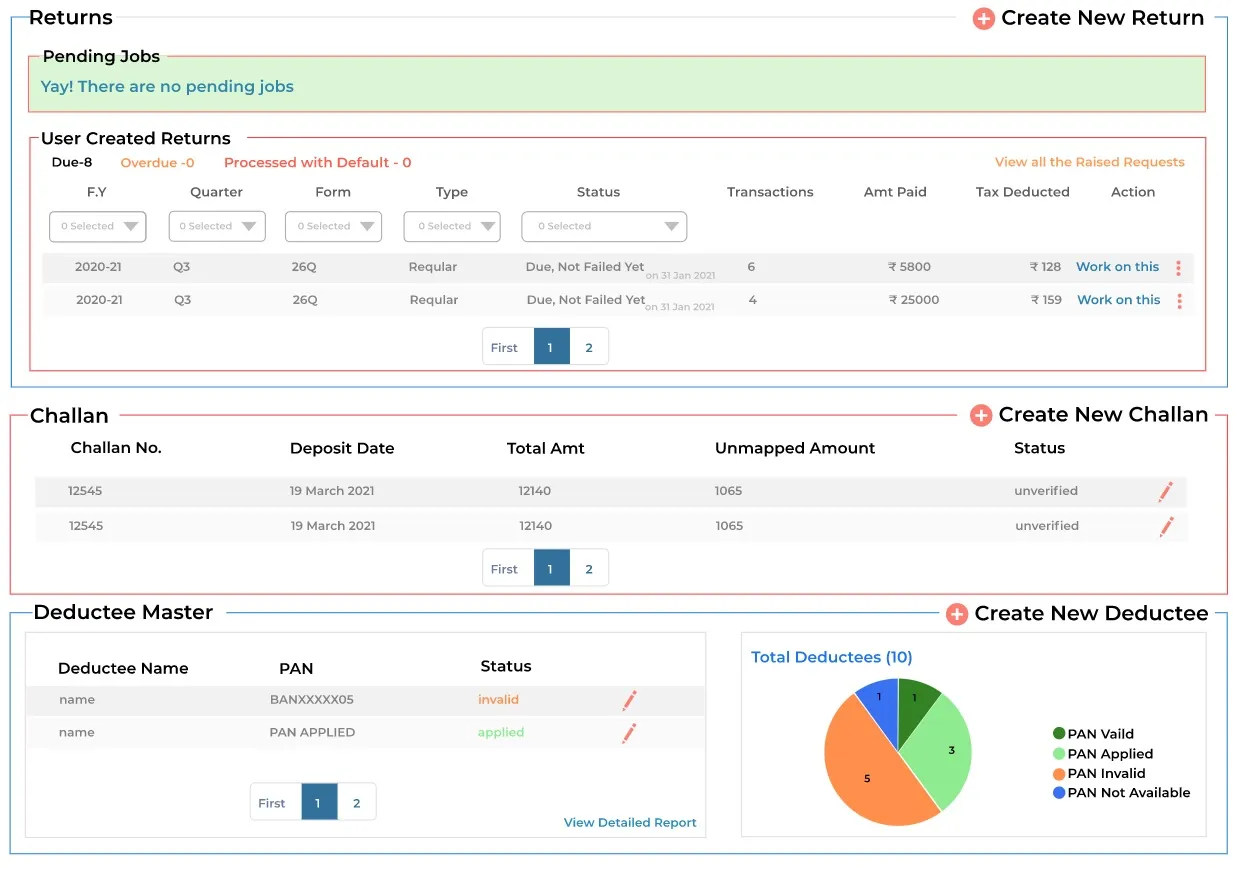This screenshot has width=1243, height=871.
Task: Open View Detailed Report in Deductee Master
Action: (630, 822)
